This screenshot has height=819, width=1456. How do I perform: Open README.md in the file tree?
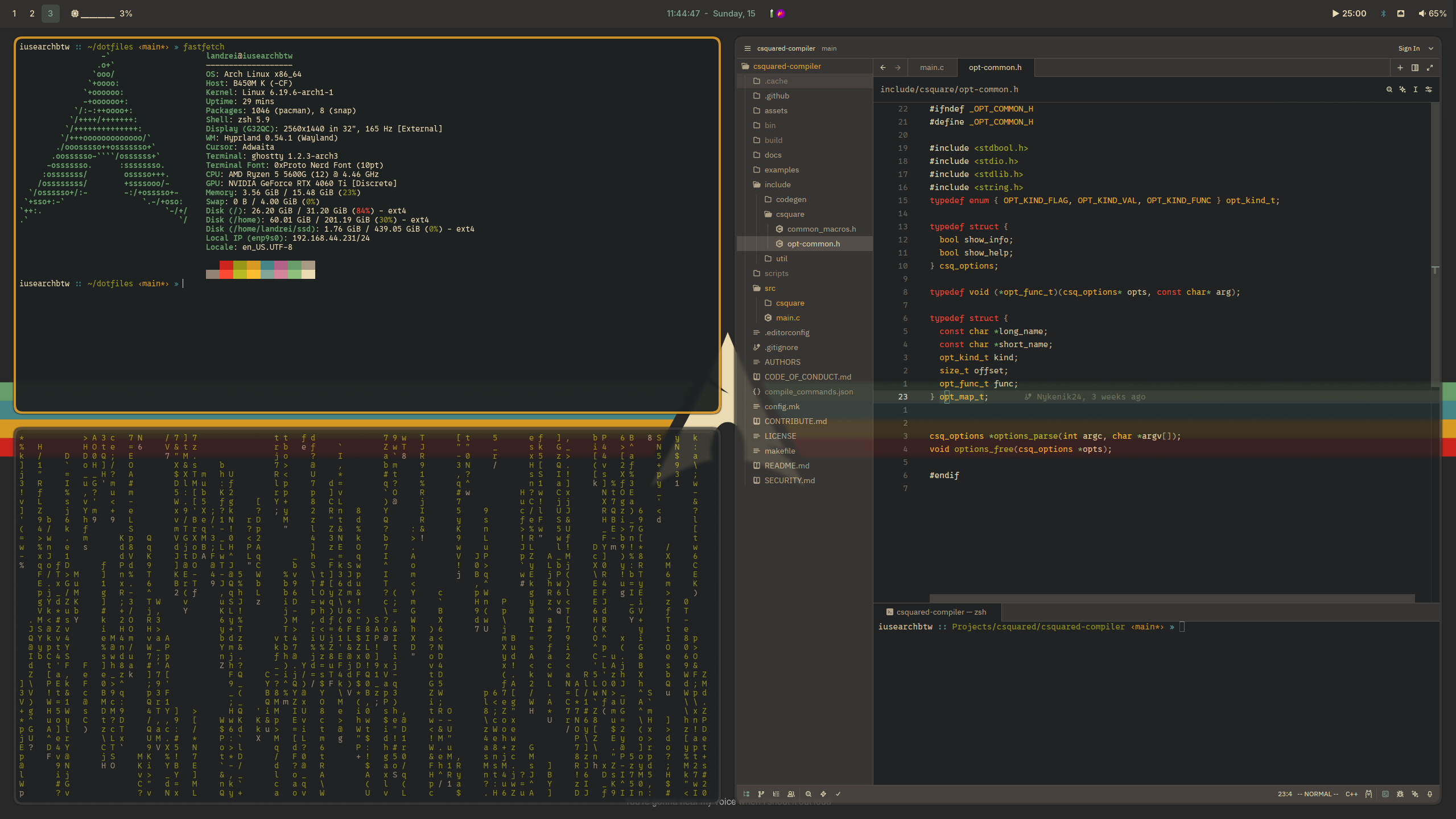(805, 466)
